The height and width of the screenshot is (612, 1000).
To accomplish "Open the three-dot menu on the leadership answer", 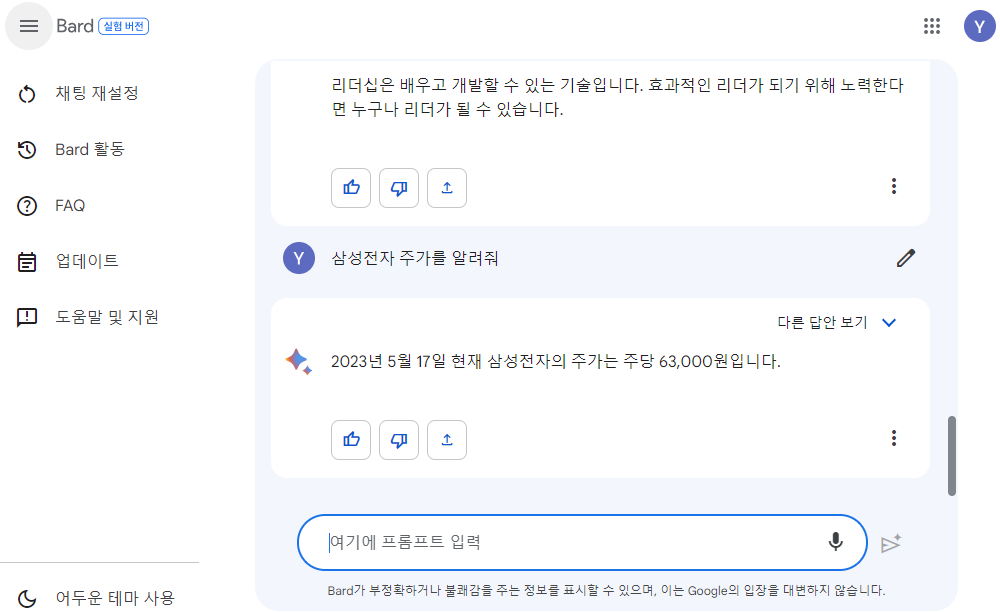I will 893,186.
